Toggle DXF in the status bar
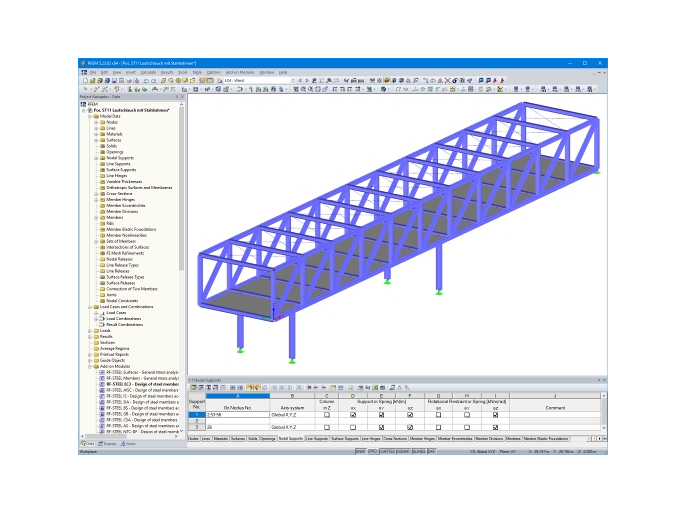 click(x=431, y=451)
